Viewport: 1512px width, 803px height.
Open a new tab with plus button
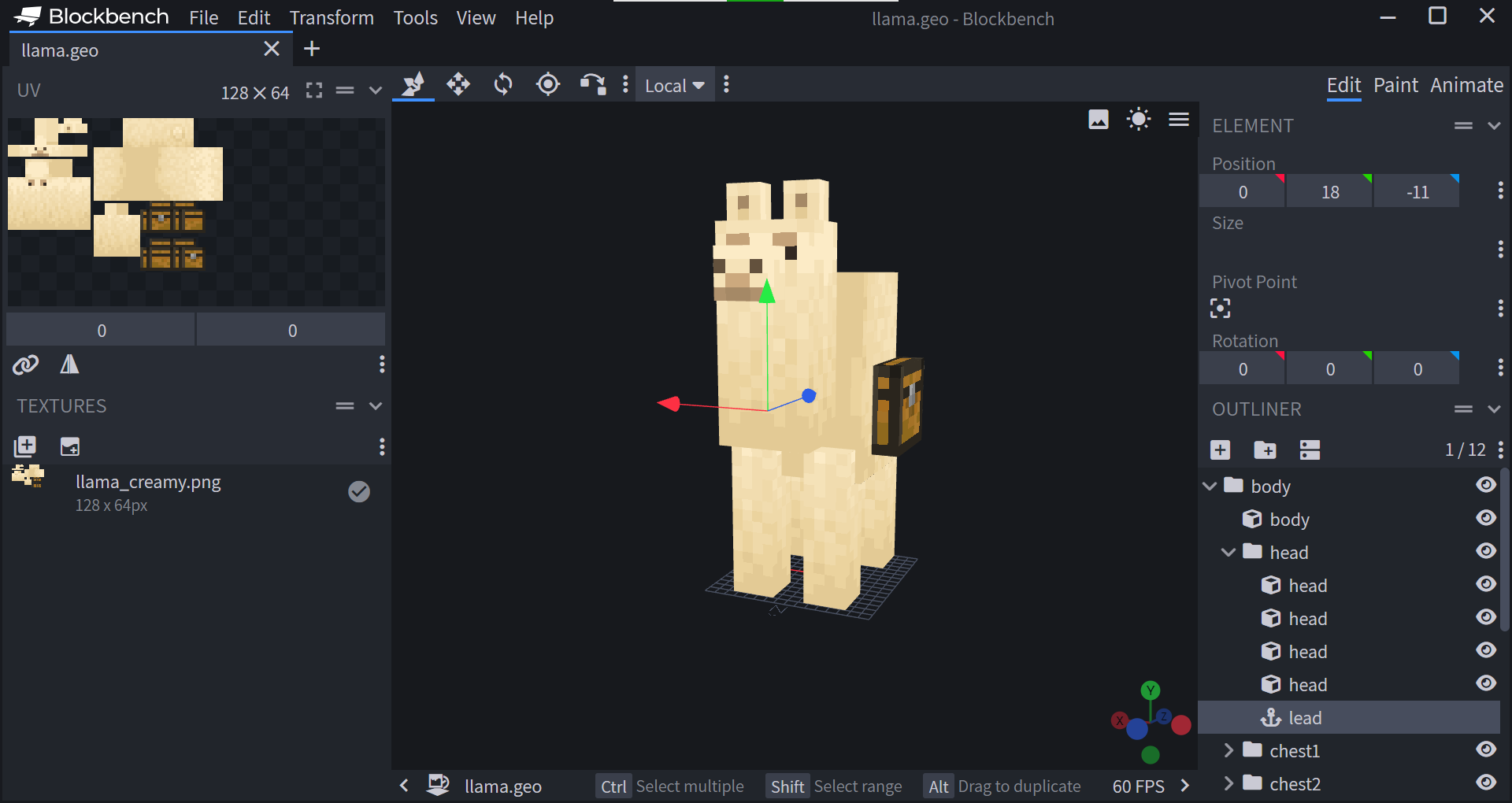(312, 49)
